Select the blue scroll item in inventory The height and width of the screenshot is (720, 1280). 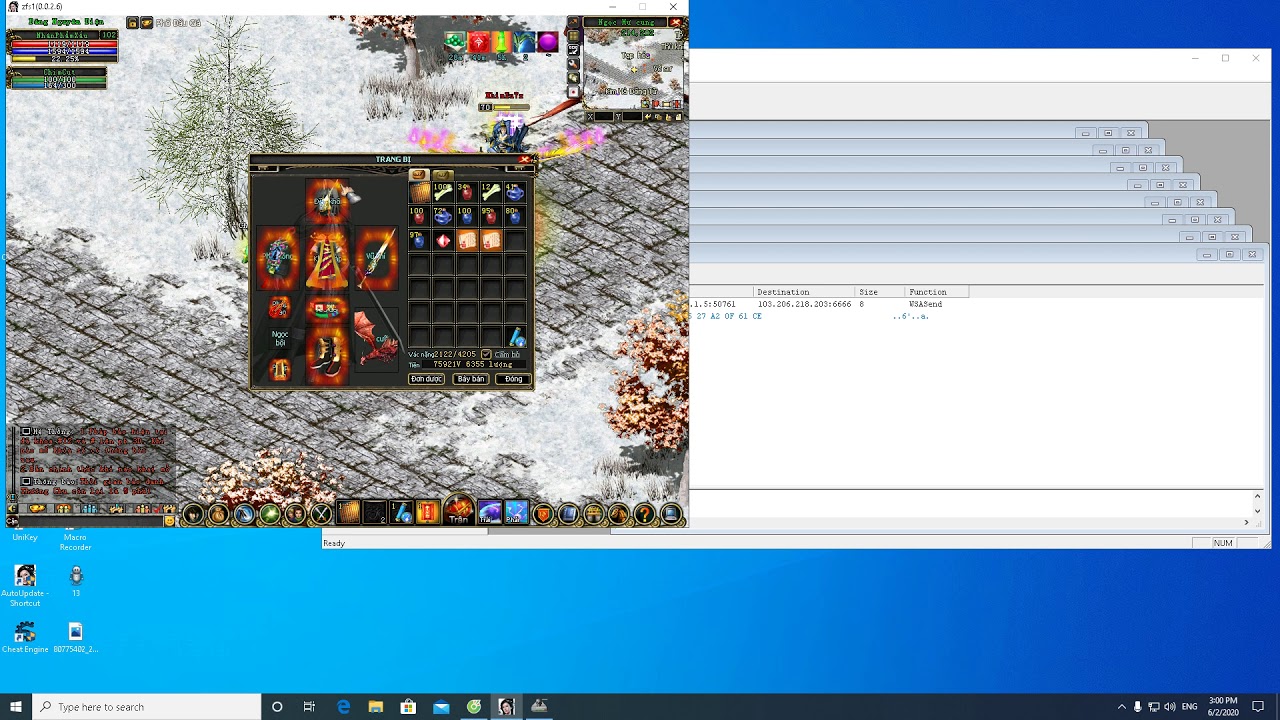coord(516,337)
